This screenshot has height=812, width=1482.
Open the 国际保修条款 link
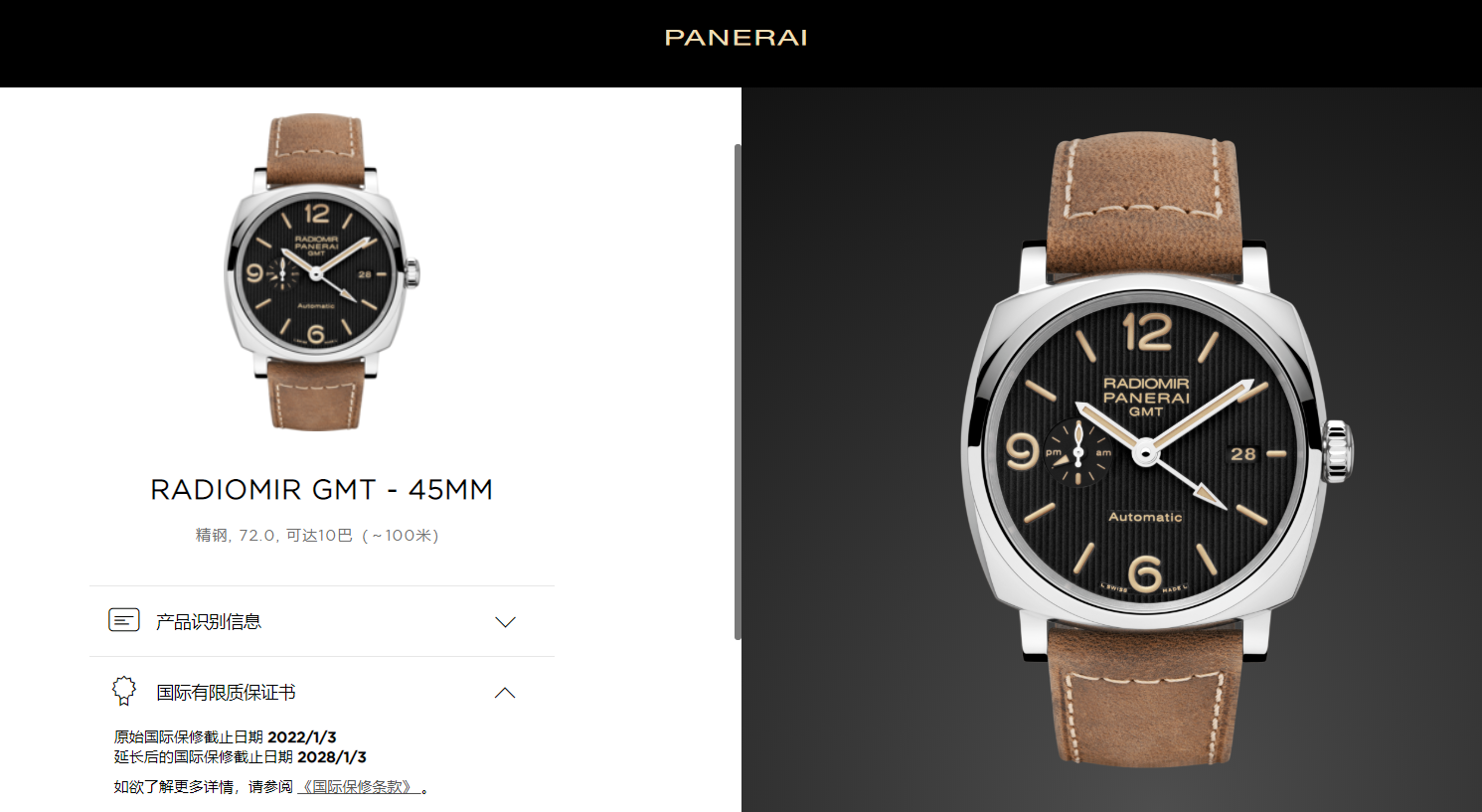point(359,786)
